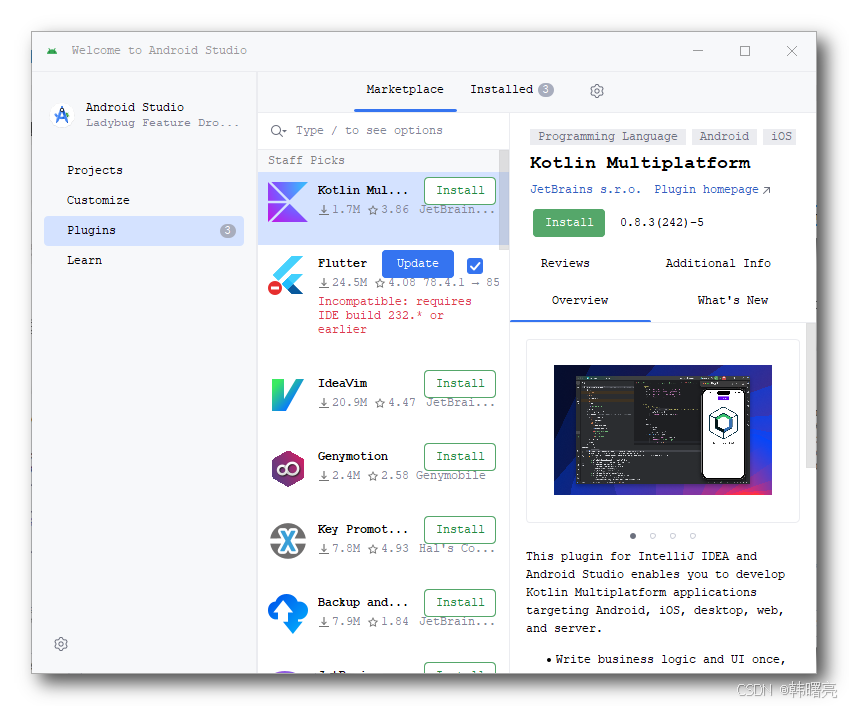Click the Programming Language tag
This screenshot has height=706, width=849.
(608, 136)
